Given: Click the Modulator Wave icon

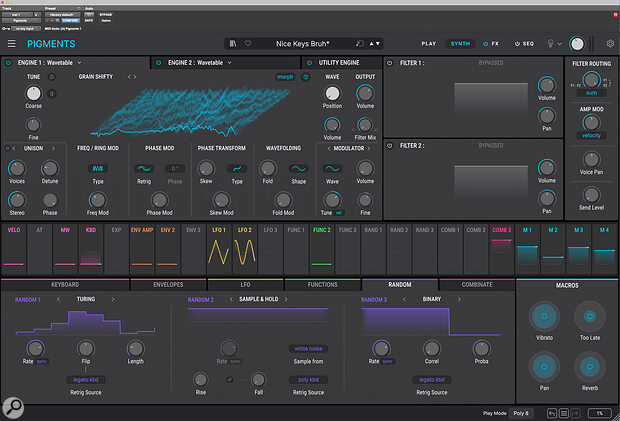Looking at the screenshot, I should (332, 169).
